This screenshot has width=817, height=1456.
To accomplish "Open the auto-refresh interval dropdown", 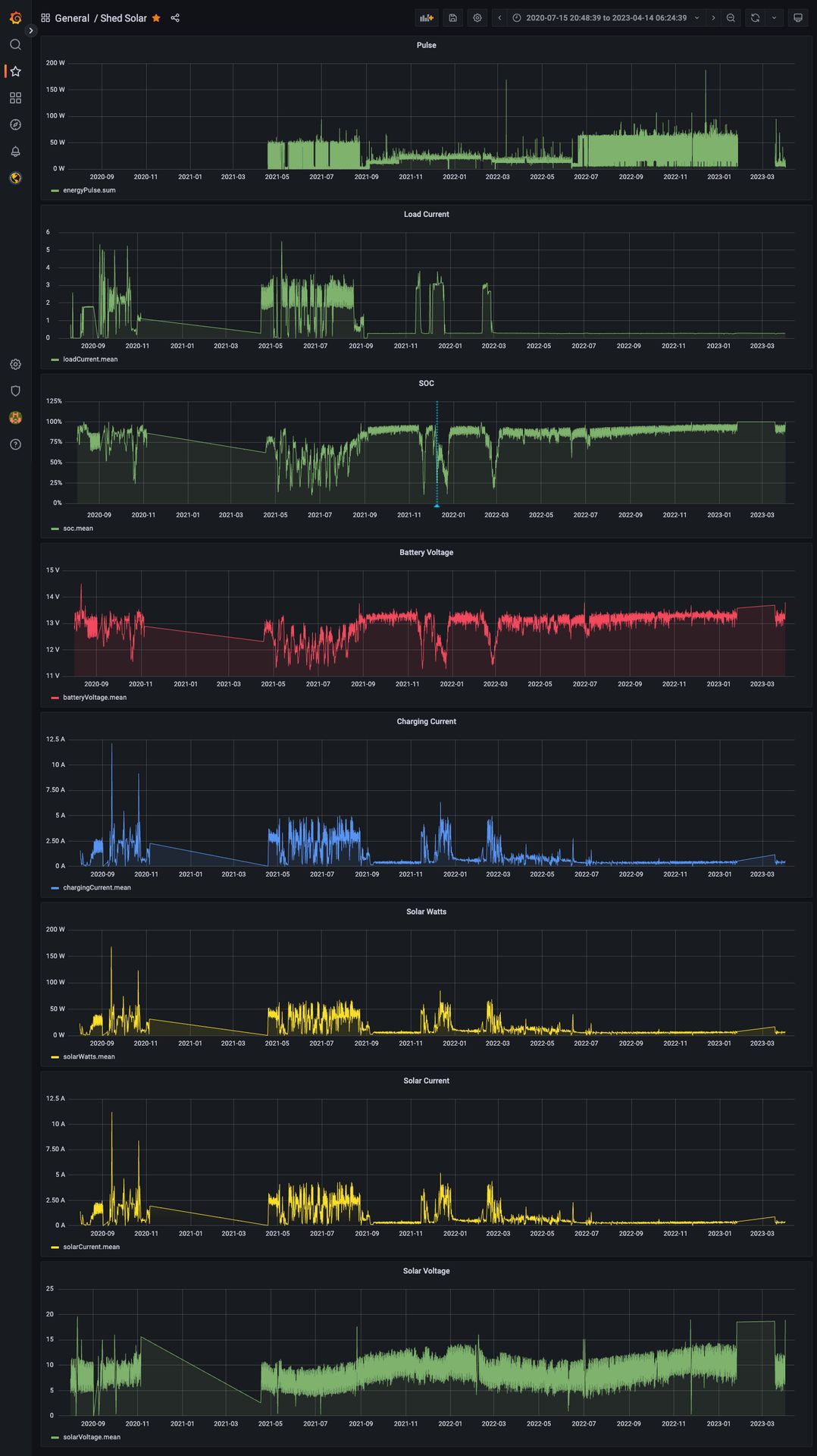I will click(774, 18).
